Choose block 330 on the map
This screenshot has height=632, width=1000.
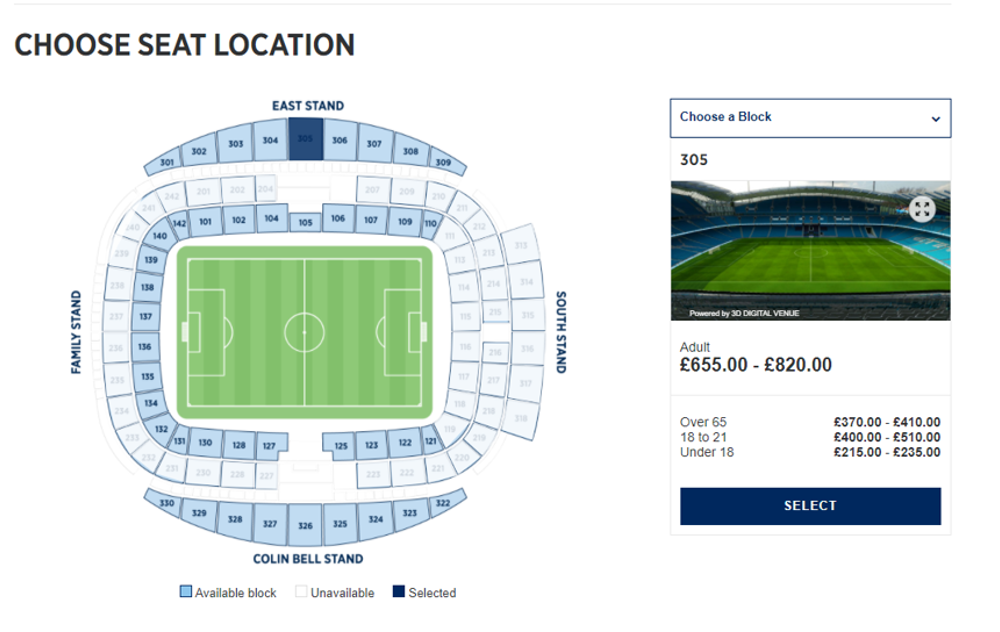167,503
